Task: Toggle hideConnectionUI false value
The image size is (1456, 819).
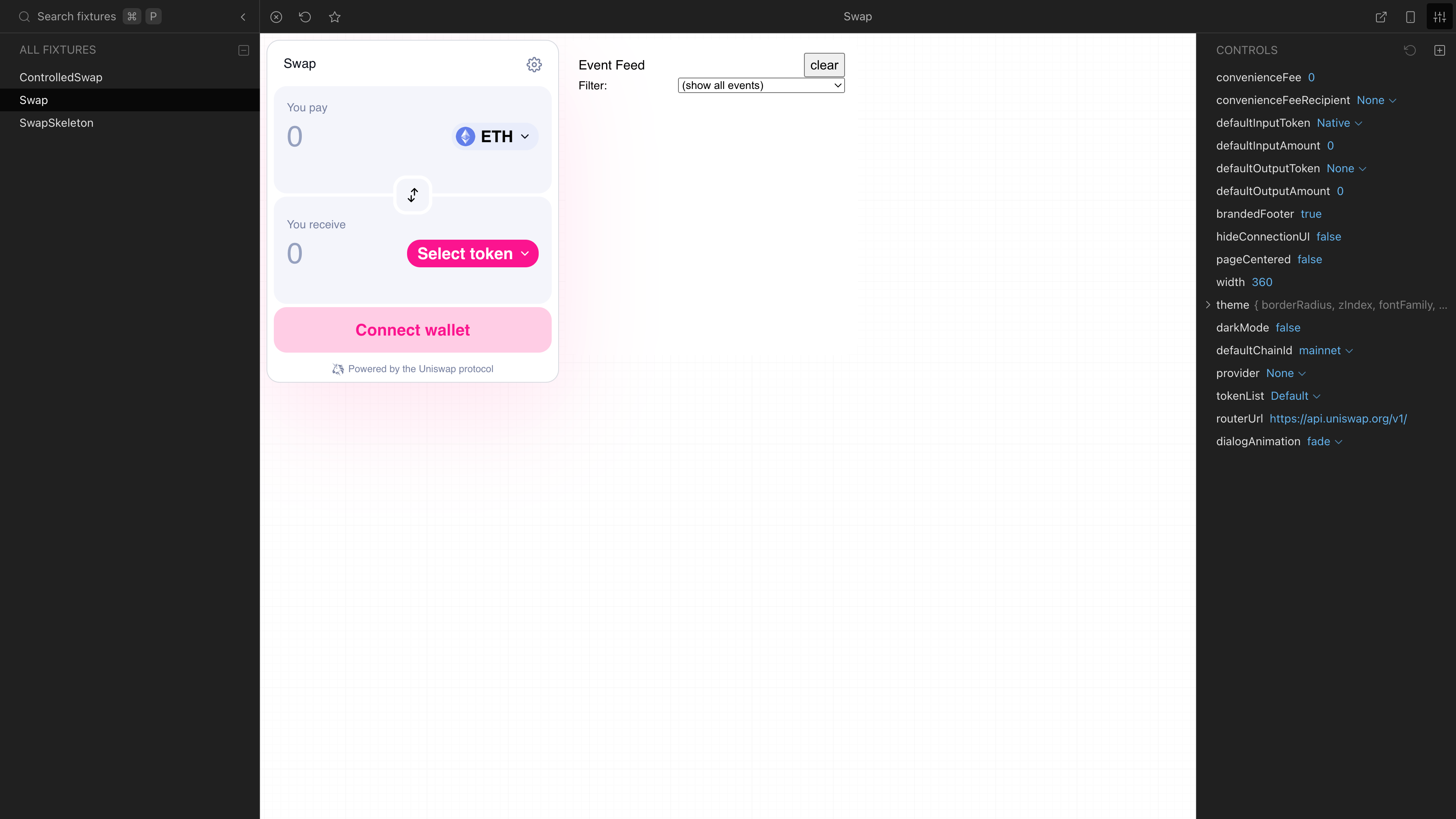Action: pos(1328,237)
